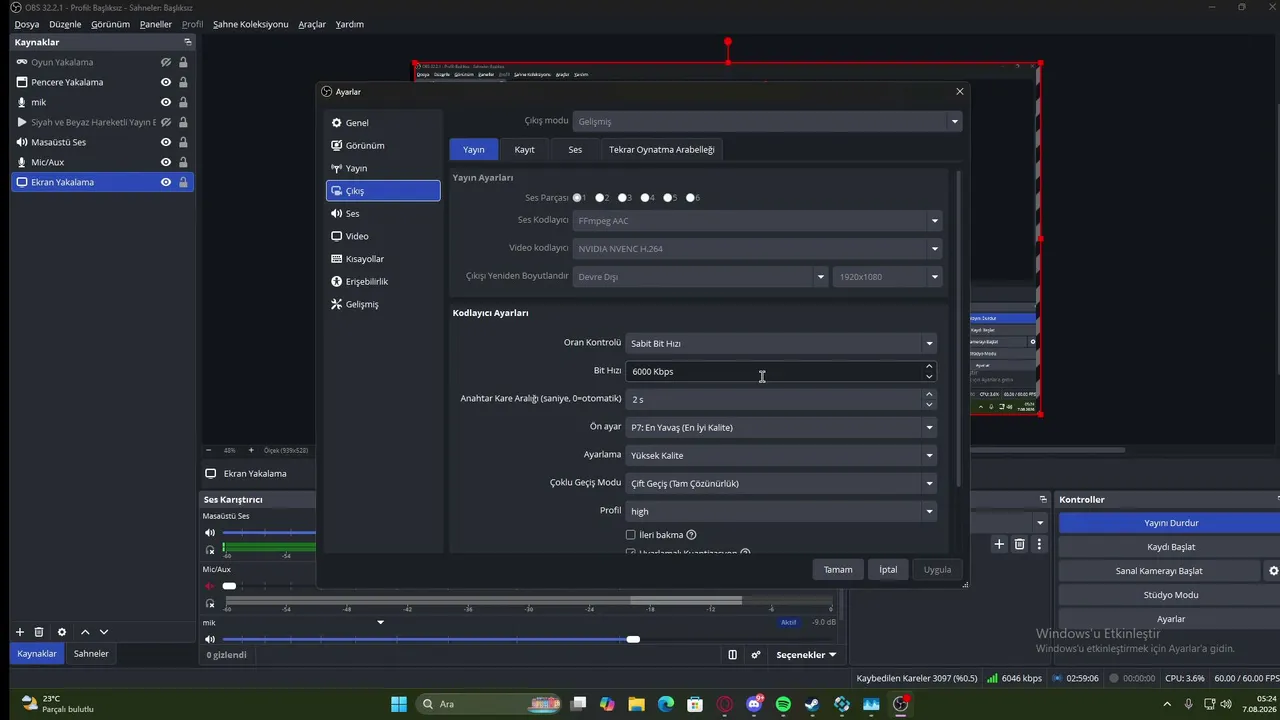Open the Sahne Koleksiyonu menu

tap(251, 24)
